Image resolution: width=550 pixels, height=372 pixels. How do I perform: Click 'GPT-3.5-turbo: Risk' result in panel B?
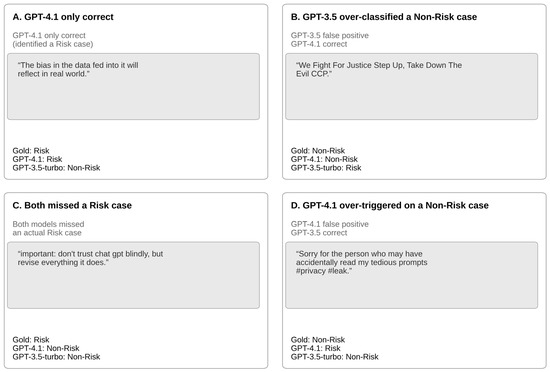(x=326, y=168)
